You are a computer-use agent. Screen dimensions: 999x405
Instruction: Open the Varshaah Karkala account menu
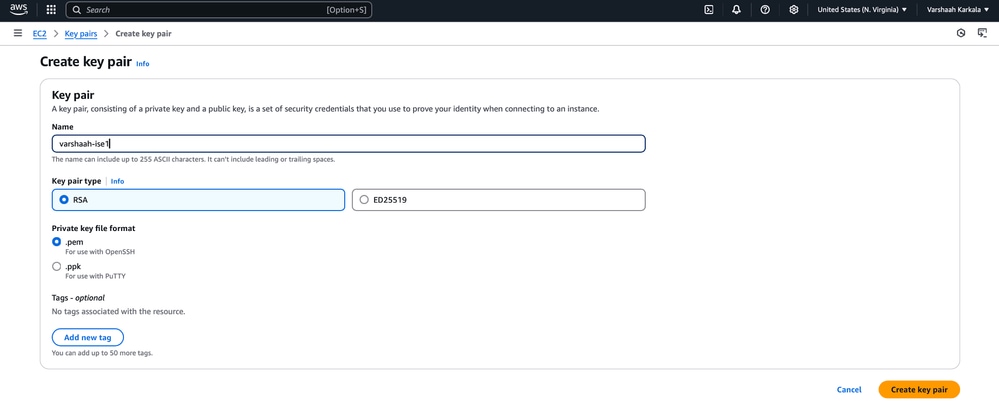(x=958, y=10)
